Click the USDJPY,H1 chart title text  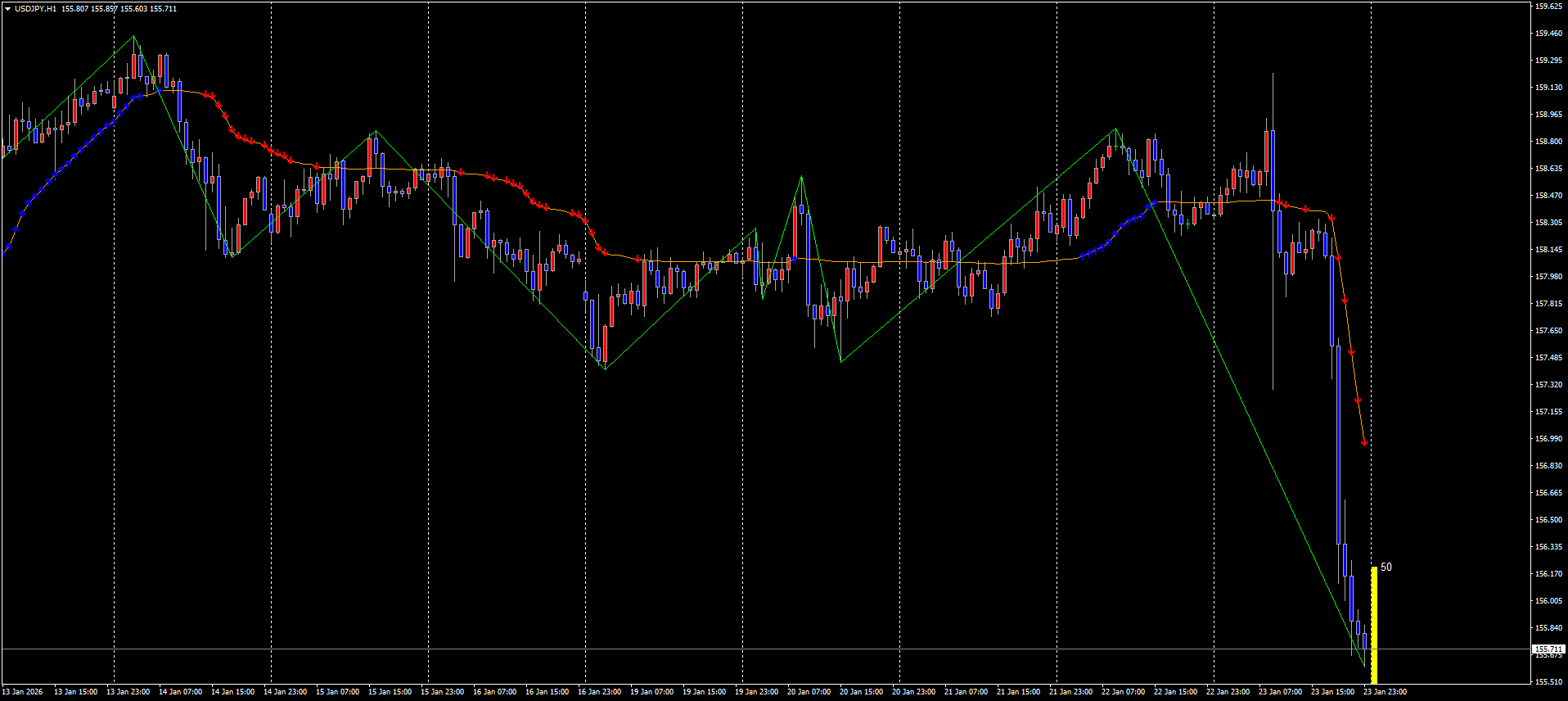pyautogui.click(x=36, y=9)
